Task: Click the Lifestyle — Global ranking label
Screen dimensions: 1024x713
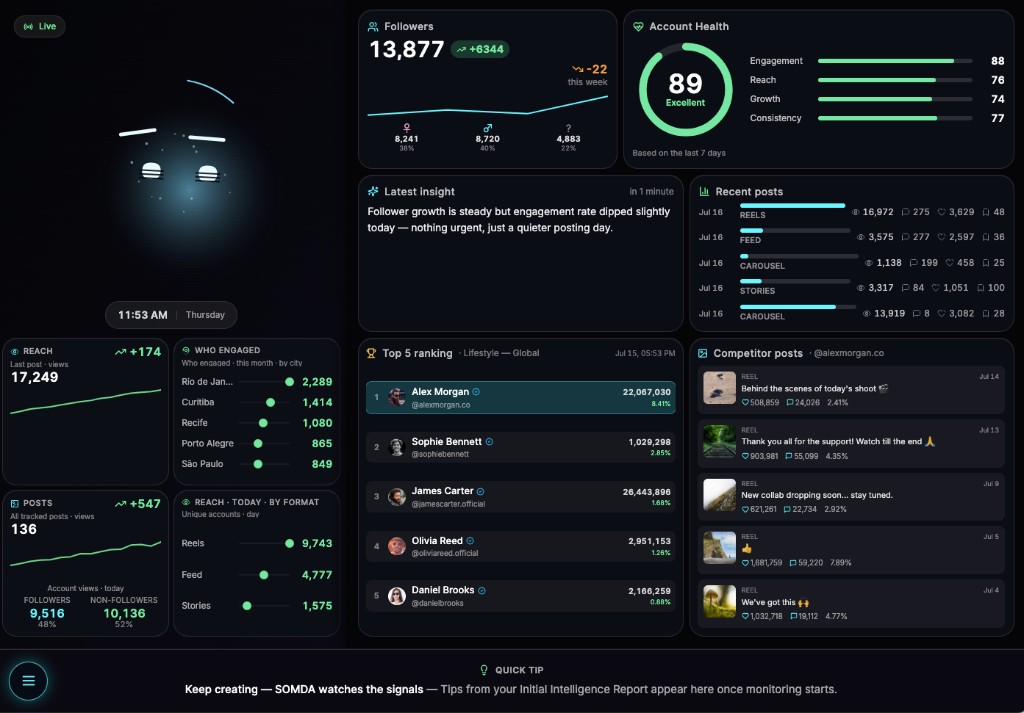Action: pos(501,353)
